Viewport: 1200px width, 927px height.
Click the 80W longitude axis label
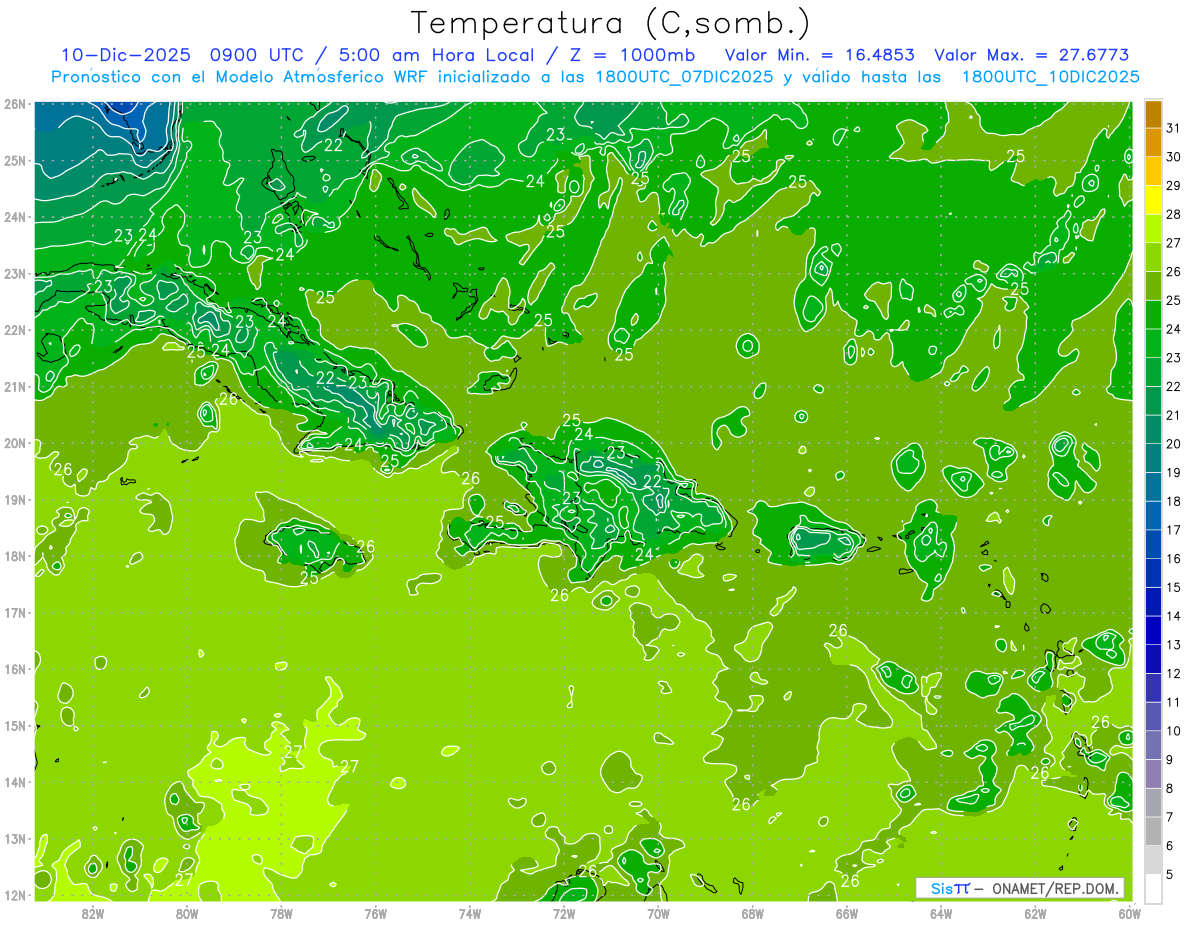(187, 913)
